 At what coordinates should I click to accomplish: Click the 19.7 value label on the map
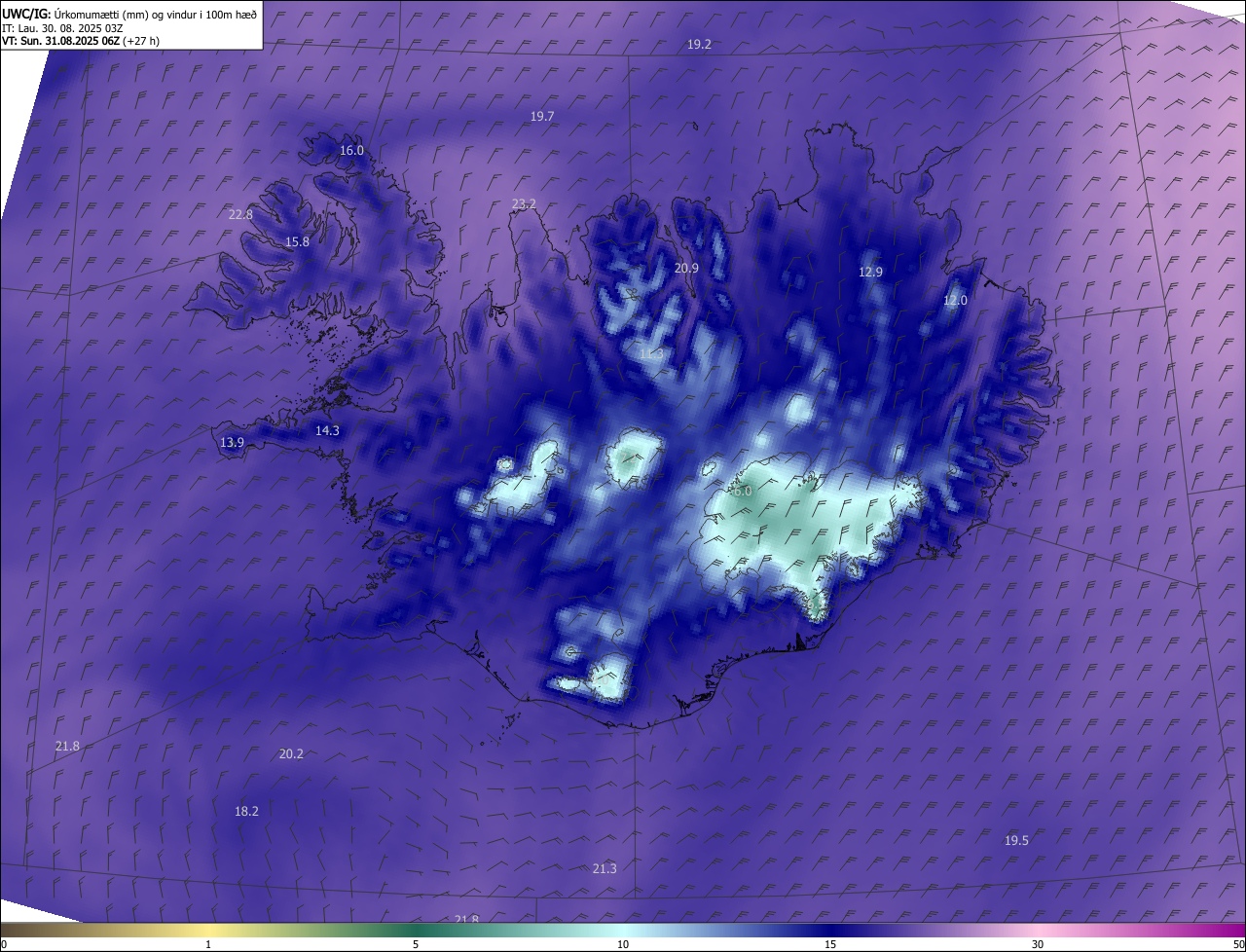[x=542, y=117]
